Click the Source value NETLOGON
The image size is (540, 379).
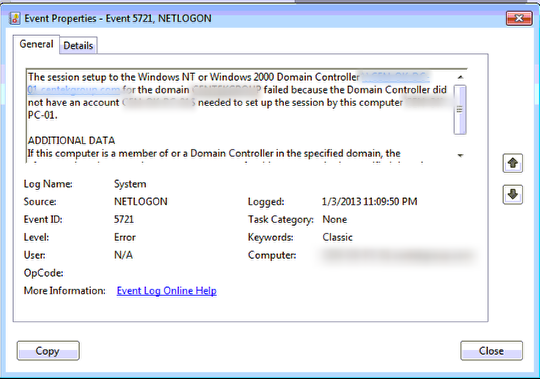coord(141,201)
